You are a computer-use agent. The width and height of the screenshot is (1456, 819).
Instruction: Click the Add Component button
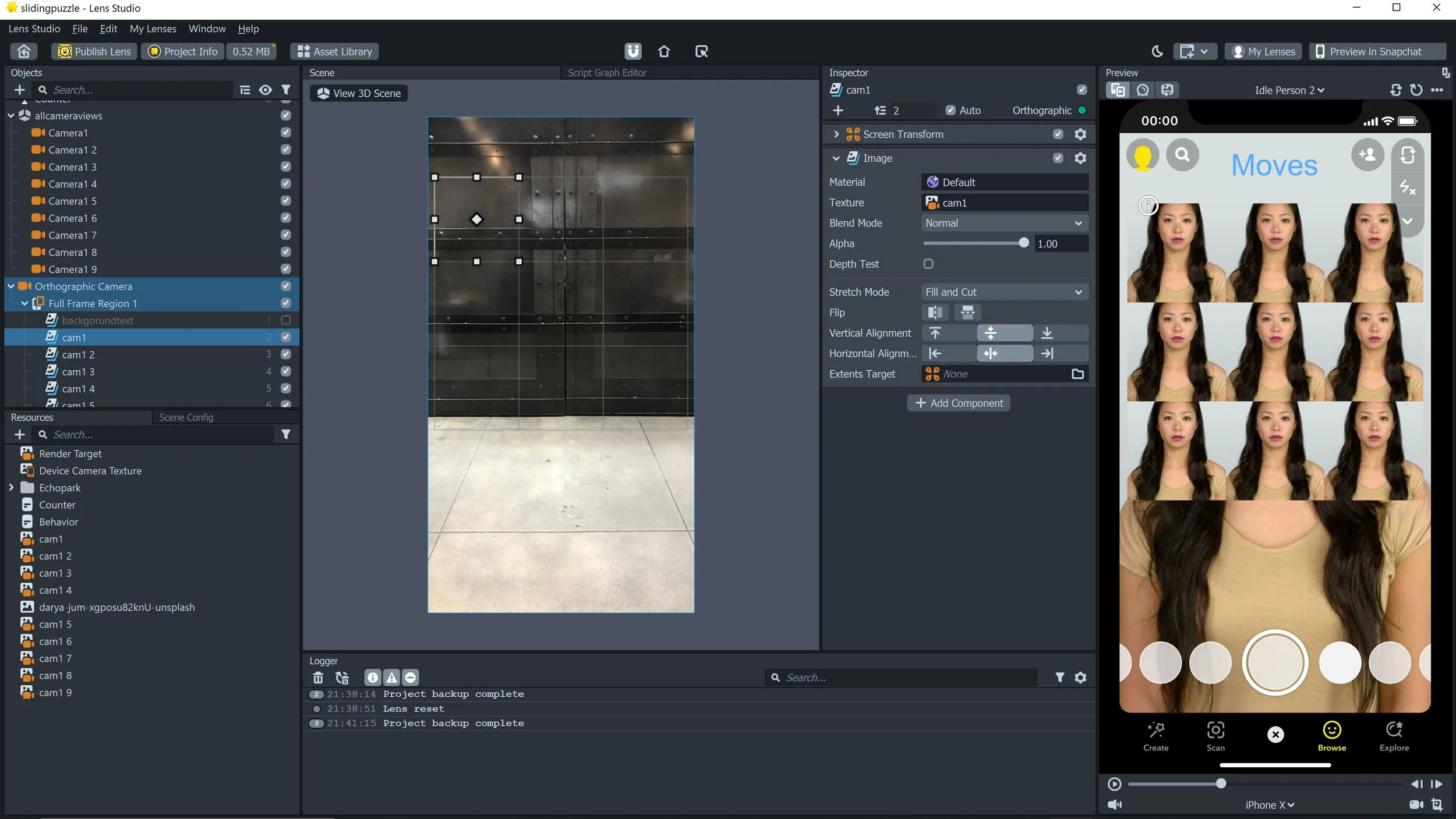click(x=958, y=403)
